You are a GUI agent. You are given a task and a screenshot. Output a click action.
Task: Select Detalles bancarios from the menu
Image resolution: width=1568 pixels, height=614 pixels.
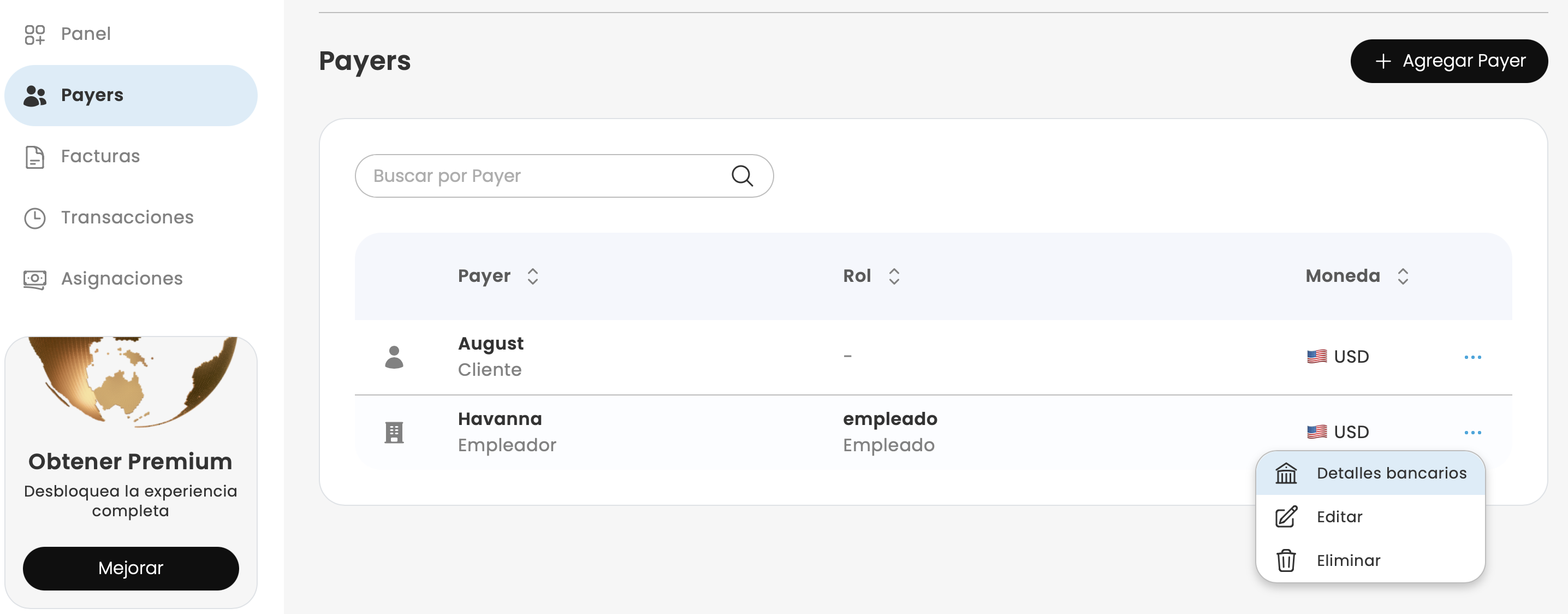click(x=1391, y=473)
